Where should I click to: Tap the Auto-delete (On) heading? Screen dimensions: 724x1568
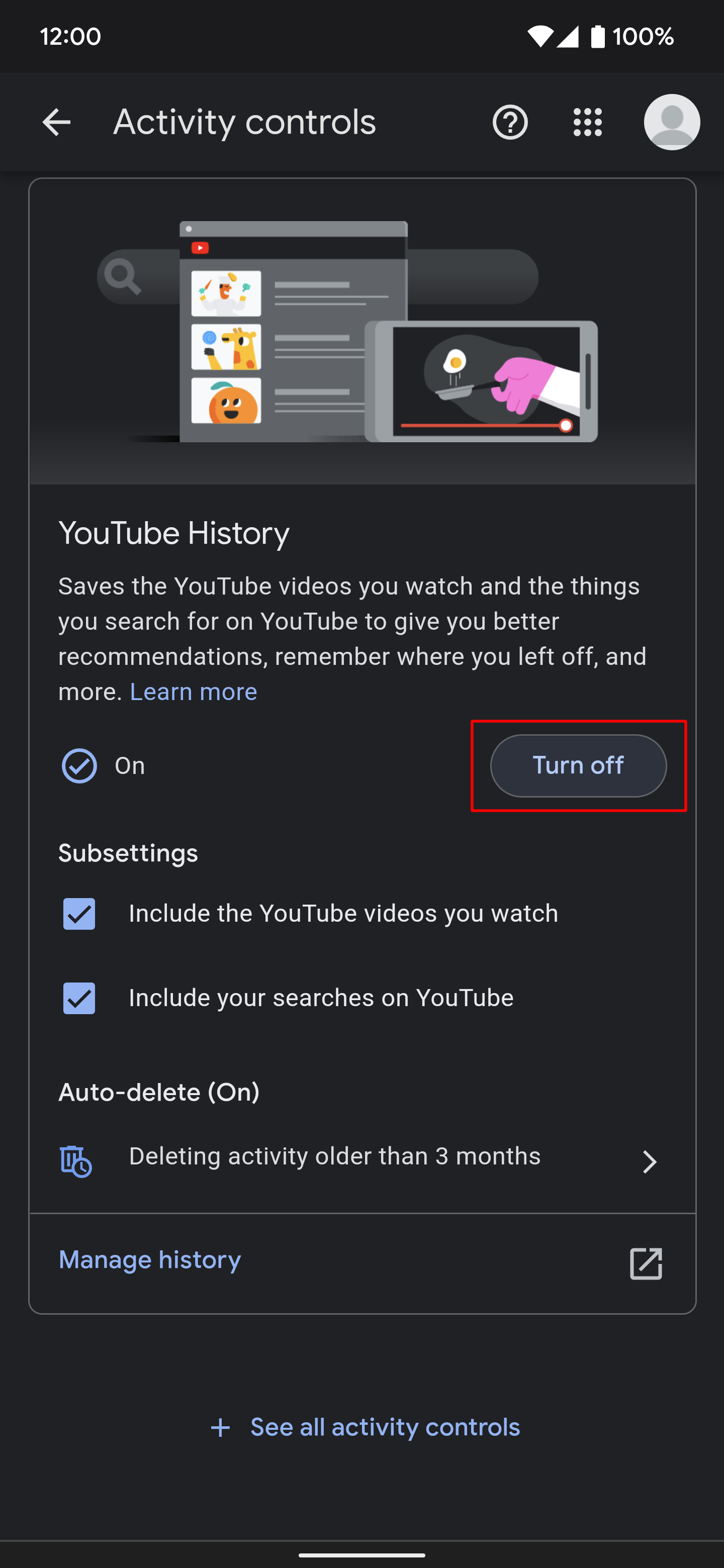159,1092
